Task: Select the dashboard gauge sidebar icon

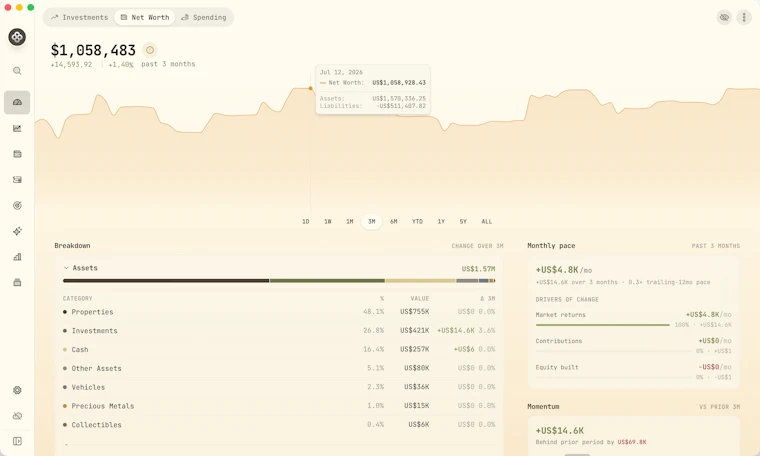Action: [x=17, y=102]
